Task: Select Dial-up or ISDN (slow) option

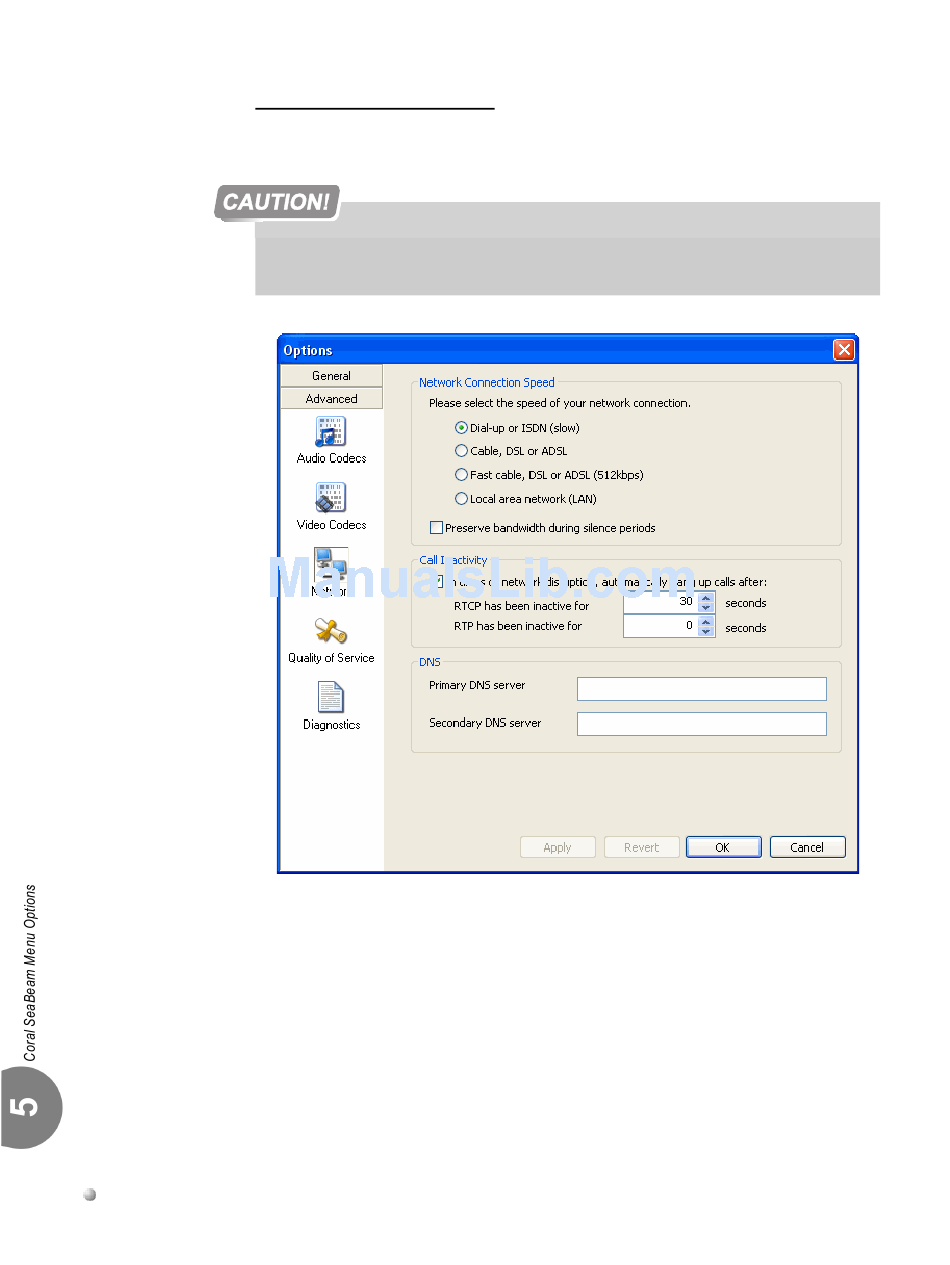Action: tap(461, 428)
